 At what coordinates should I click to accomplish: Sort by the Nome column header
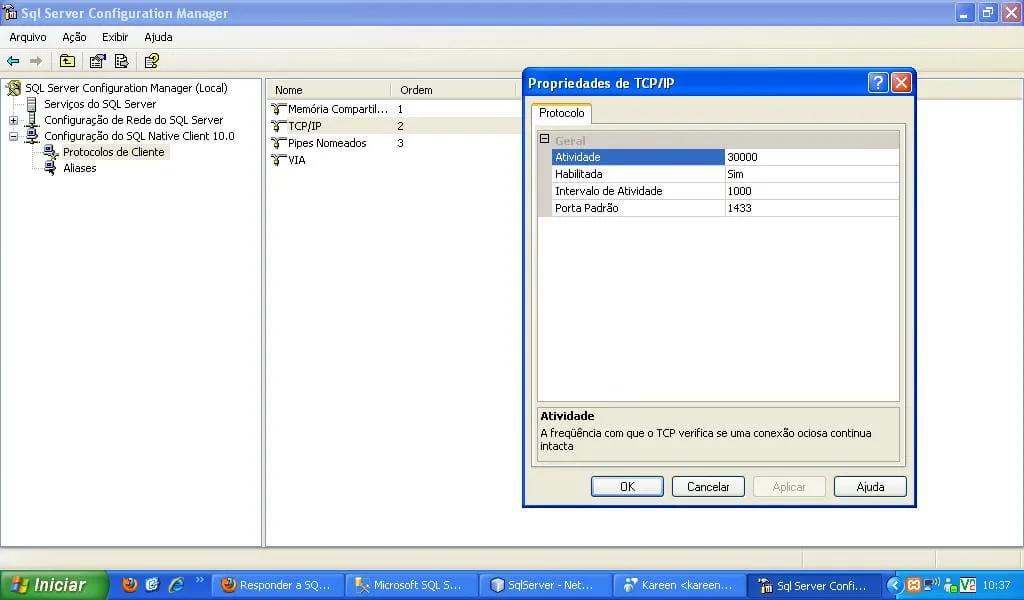click(329, 90)
